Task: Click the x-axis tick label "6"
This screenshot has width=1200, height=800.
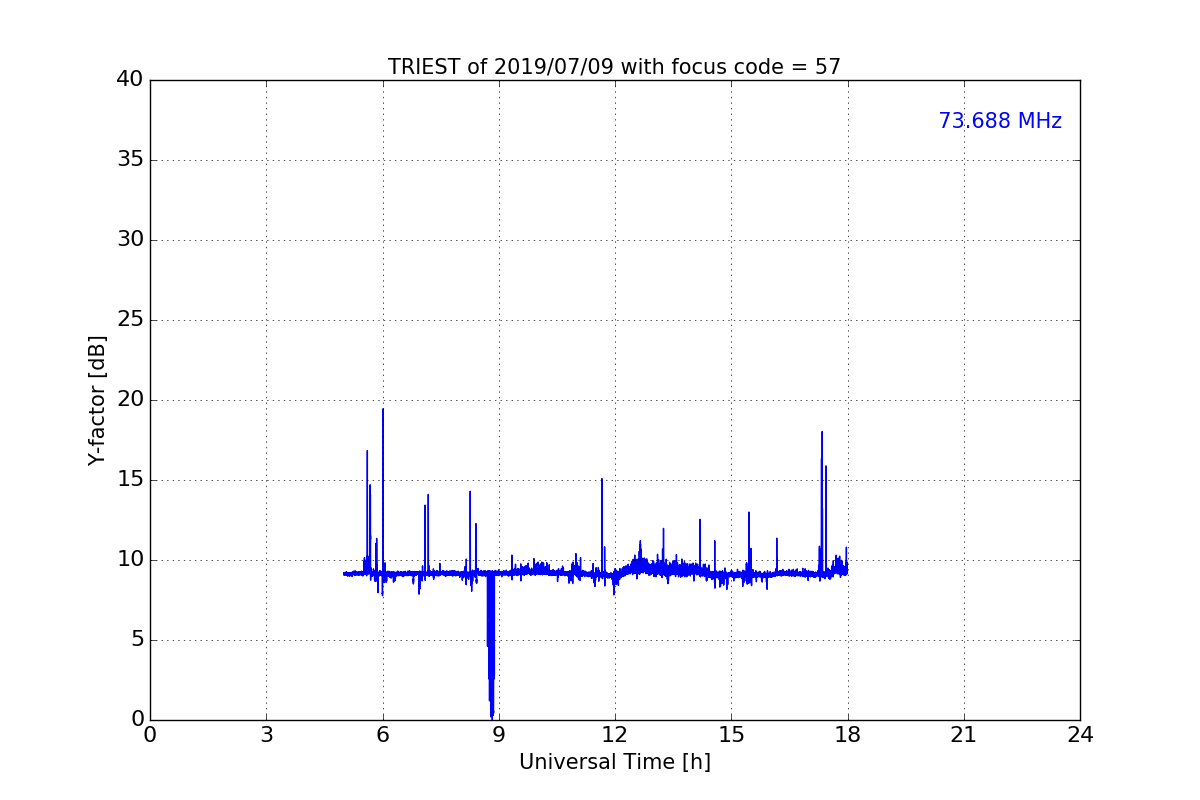Action: click(382, 735)
